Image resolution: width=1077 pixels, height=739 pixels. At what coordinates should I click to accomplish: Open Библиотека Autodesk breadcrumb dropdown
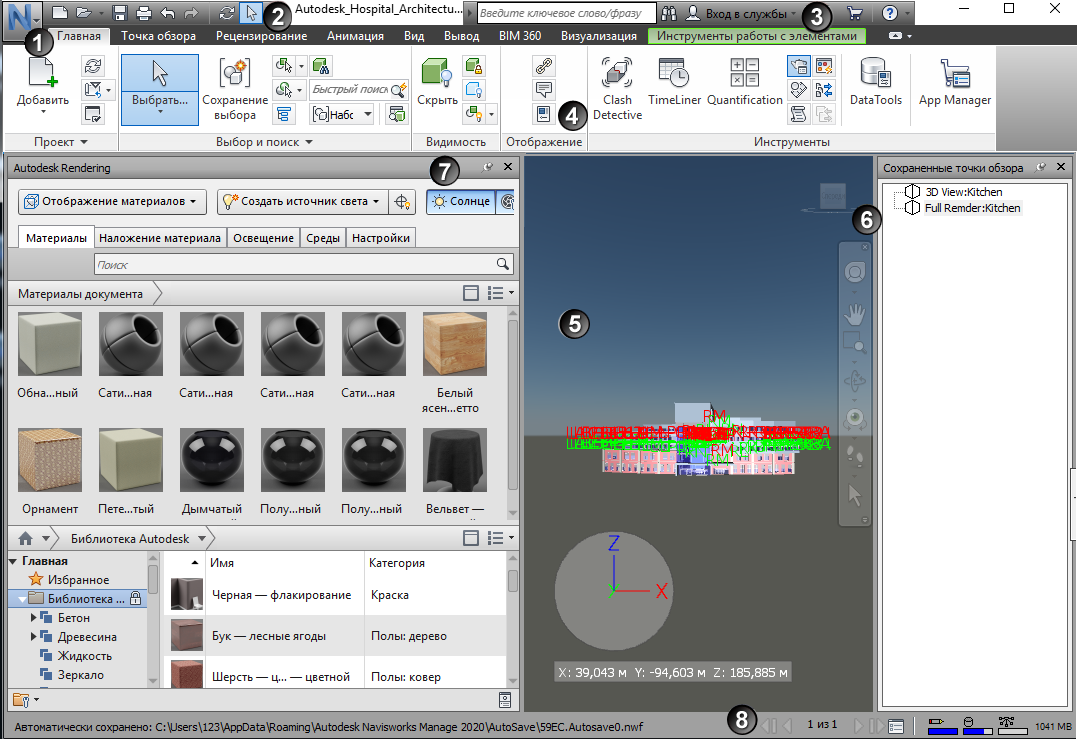pos(202,538)
